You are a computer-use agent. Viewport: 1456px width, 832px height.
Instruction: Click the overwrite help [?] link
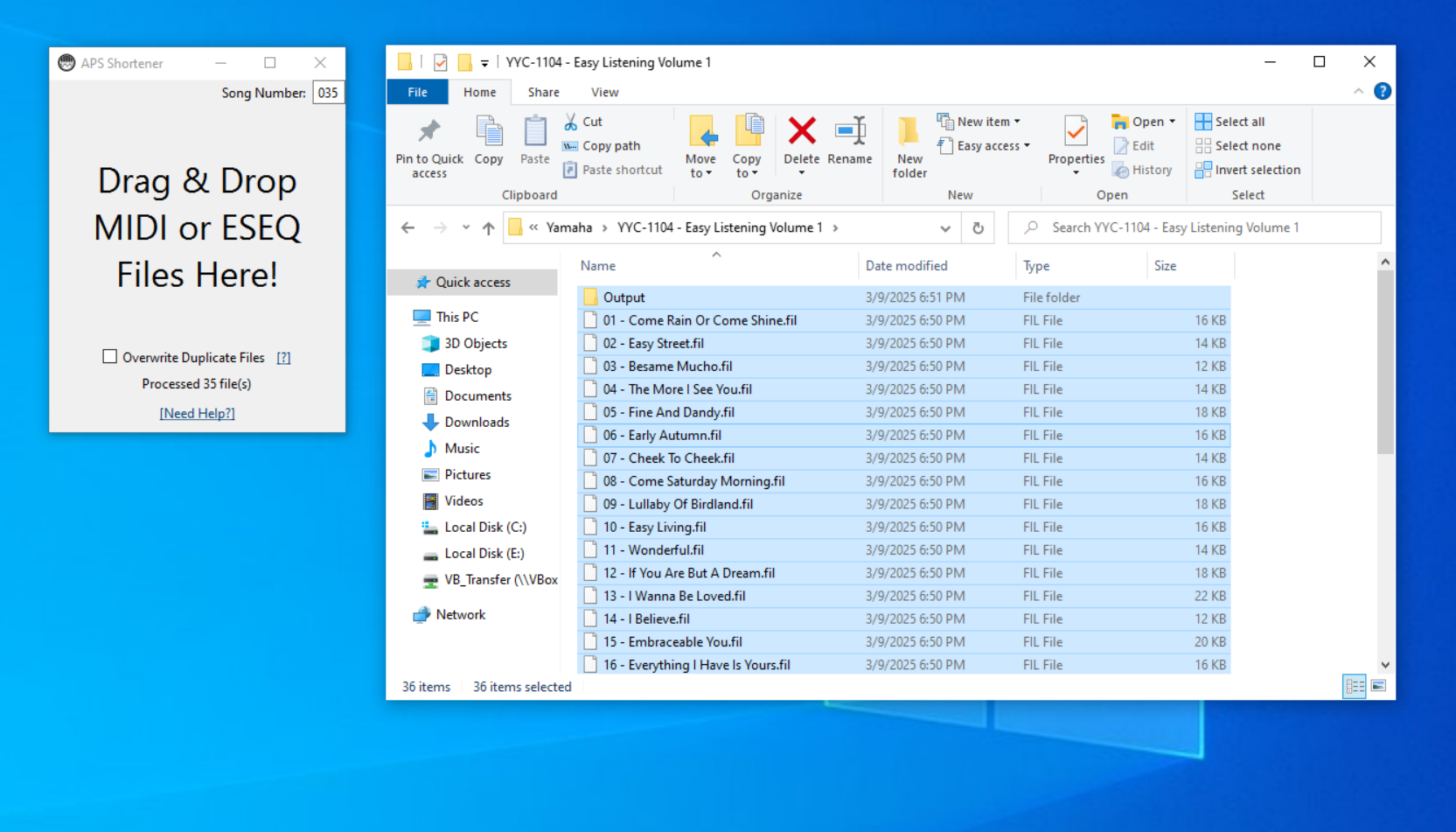283,357
